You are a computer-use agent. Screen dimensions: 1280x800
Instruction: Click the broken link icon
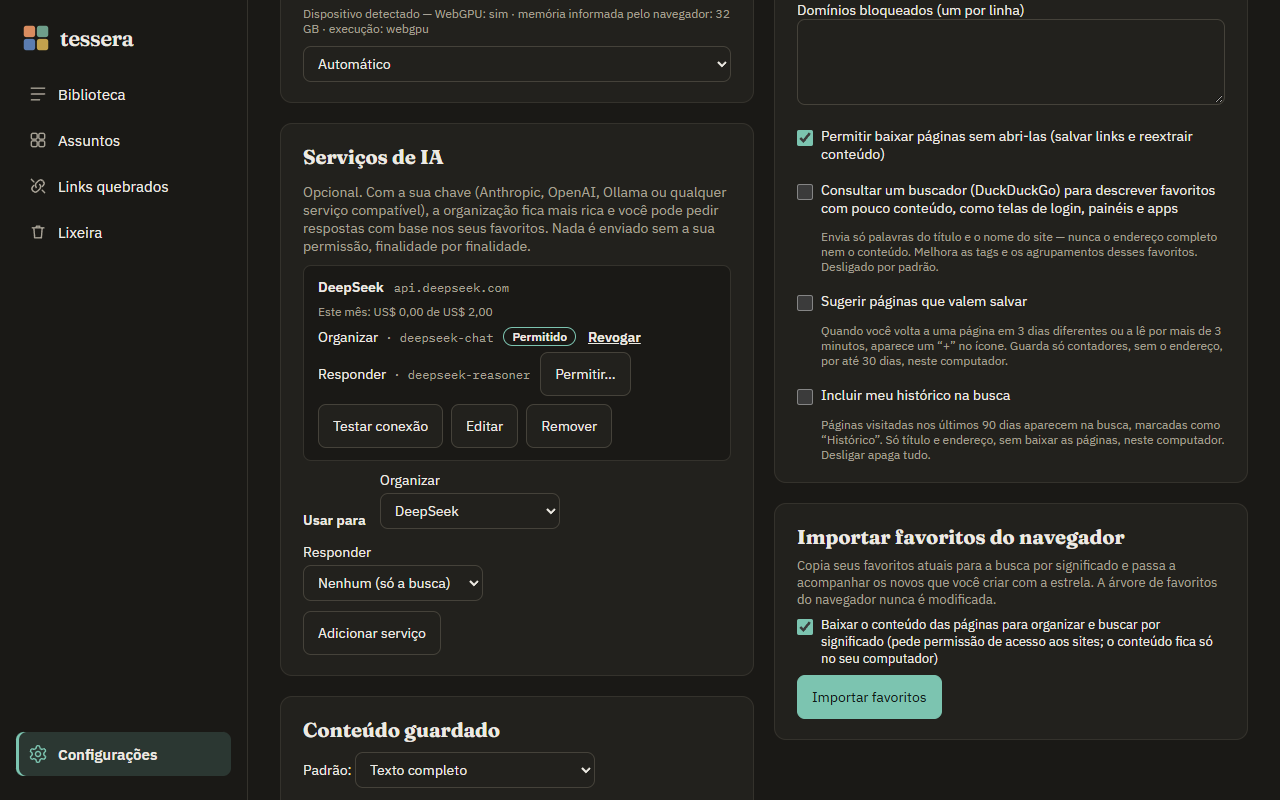click(x=38, y=187)
